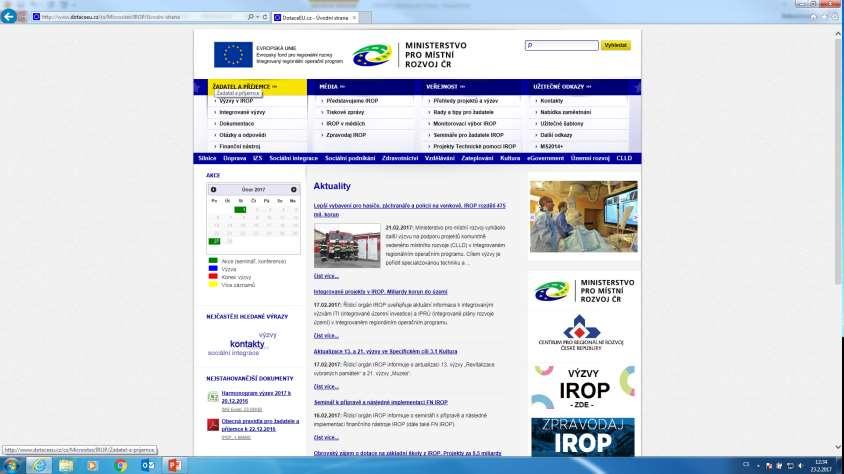Select Zpravodaj IROP menu entry
This screenshot has height=474, width=844.
(346, 135)
